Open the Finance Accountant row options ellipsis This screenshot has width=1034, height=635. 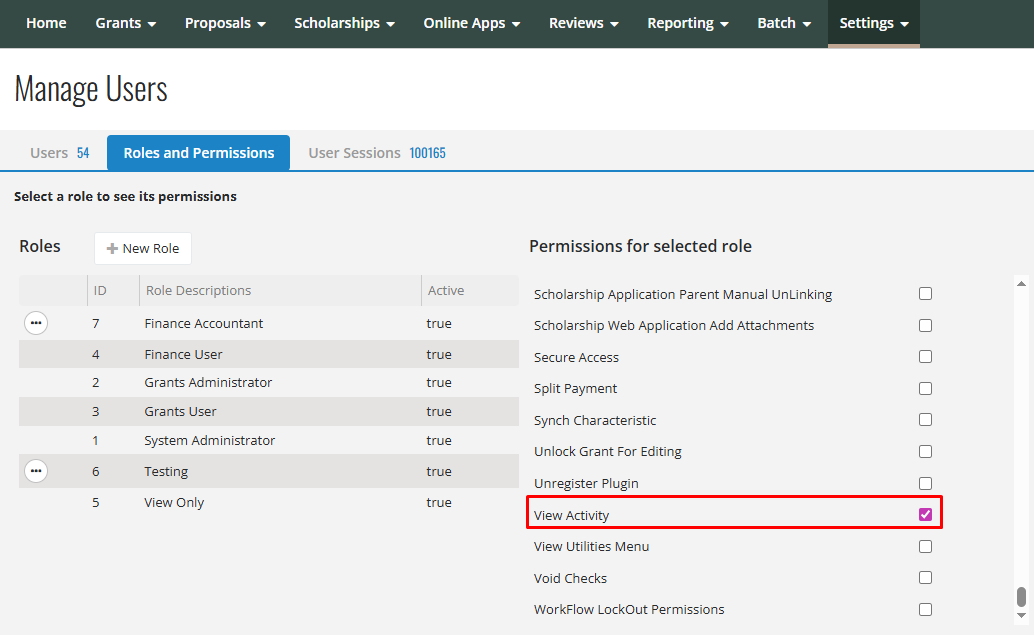click(36, 323)
